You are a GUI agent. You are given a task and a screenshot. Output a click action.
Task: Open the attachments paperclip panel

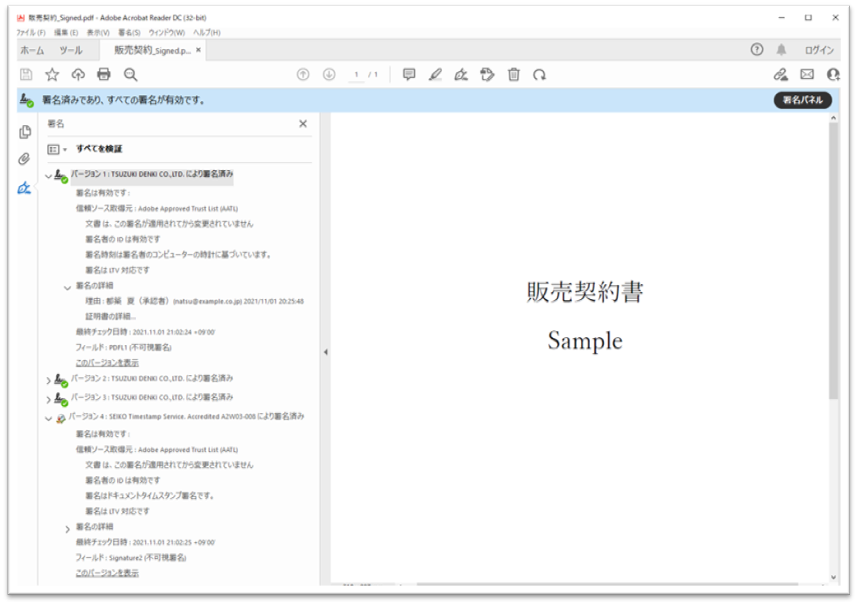pos(24,158)
